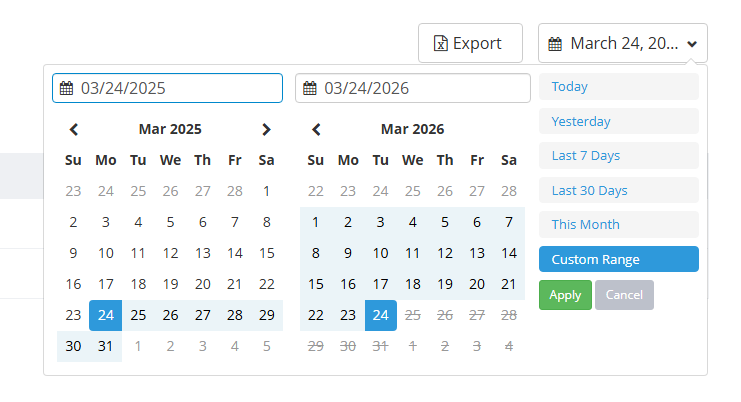Select the Custom Range option
741x402 pixels.
coord(618,260)
